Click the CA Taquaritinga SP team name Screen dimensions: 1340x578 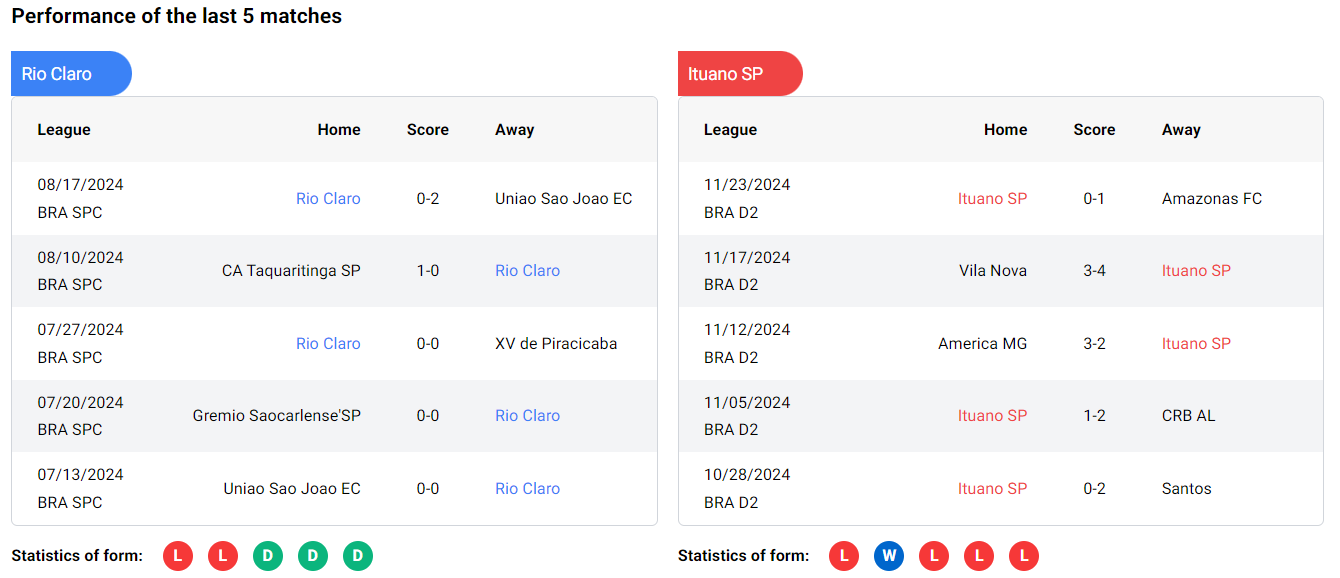tap(291, 271)
